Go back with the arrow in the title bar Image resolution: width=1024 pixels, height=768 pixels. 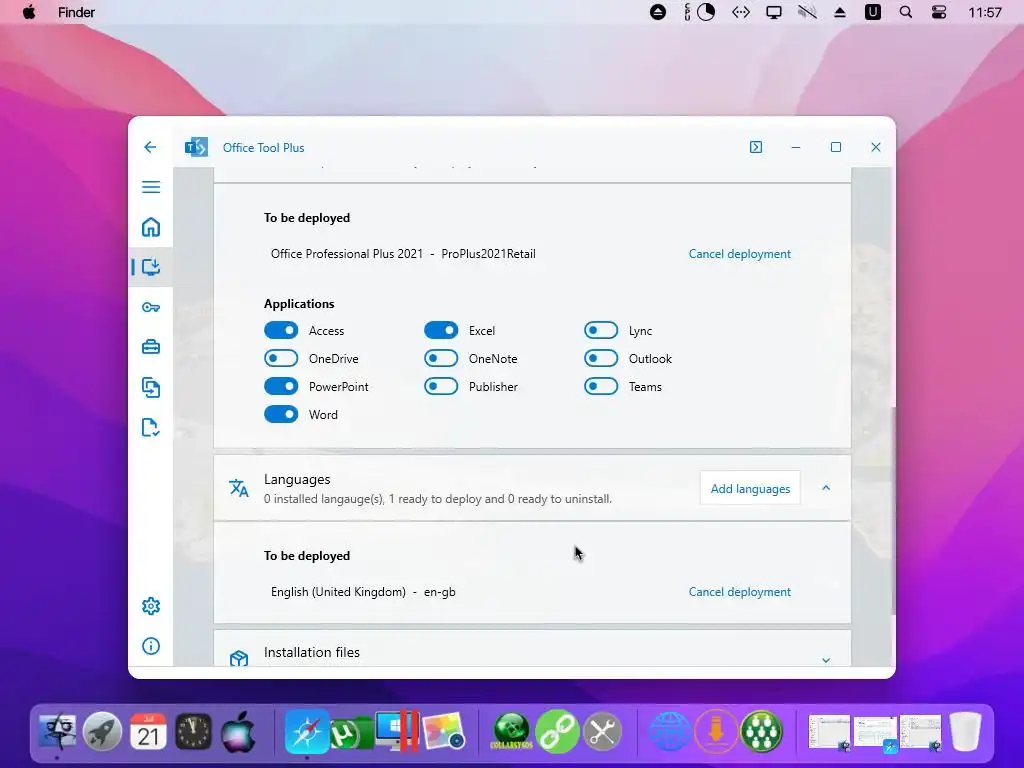point(150,147)
